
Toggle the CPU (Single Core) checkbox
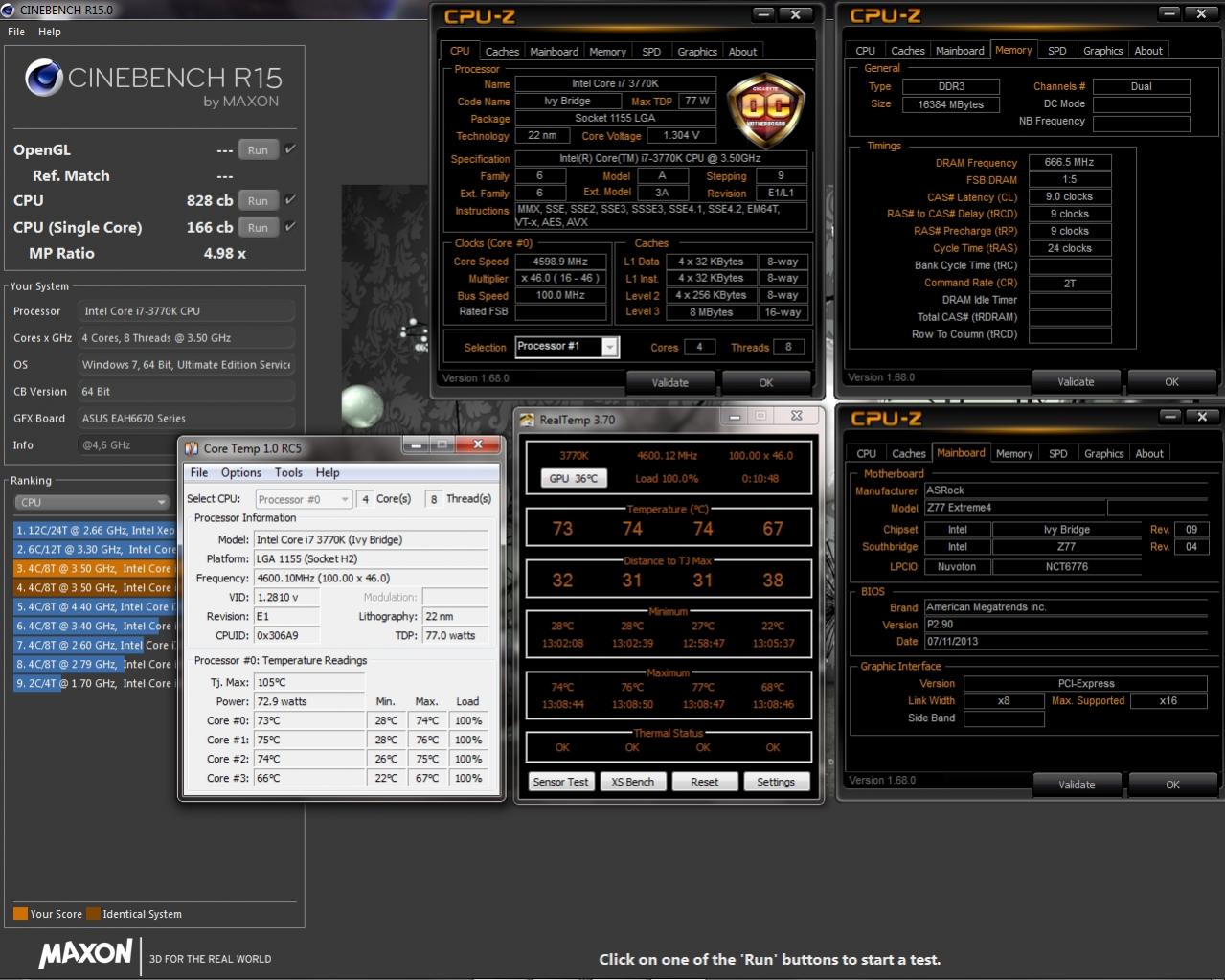pos(290,227)
